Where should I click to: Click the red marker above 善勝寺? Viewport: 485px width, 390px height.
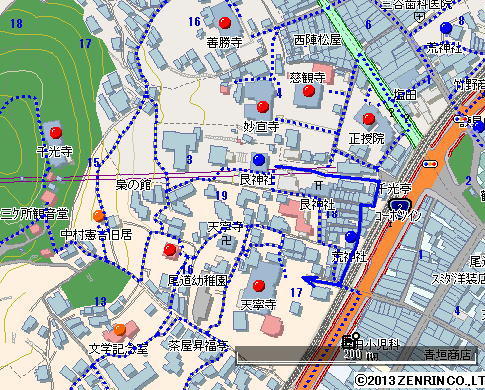(225, 23)
